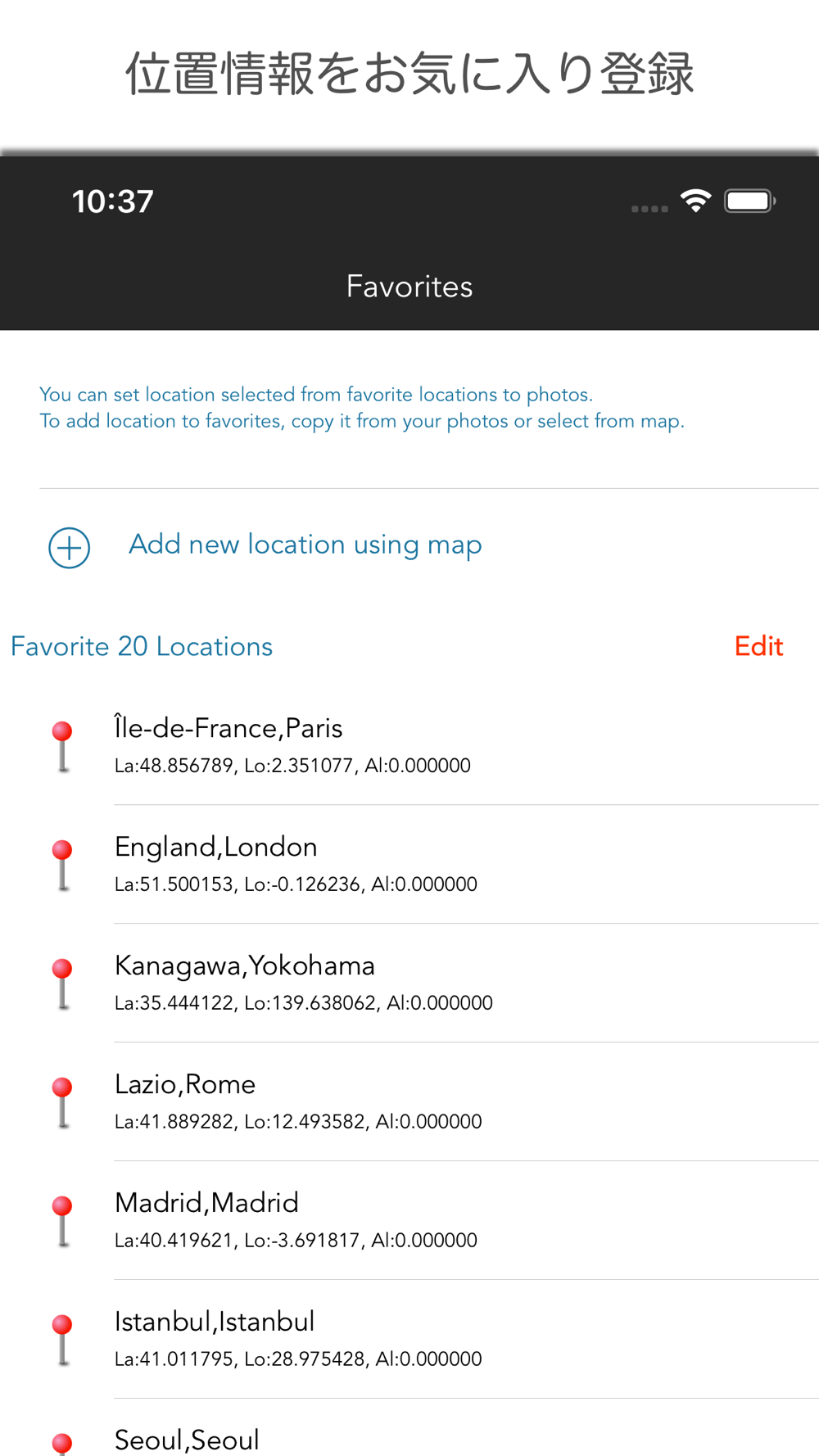Tap the Favorite 20 Locations heading
819x1456 pixels.
click(142, 646)
